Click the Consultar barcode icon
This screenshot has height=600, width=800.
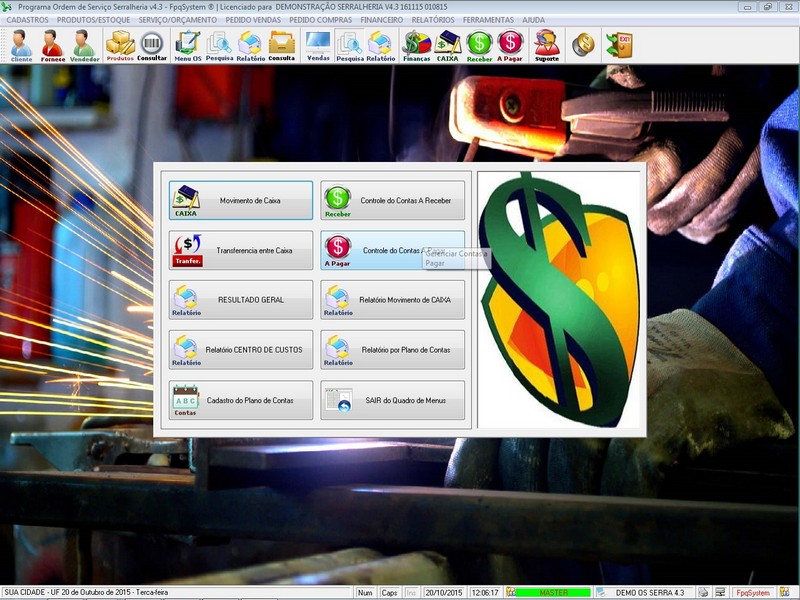[x=152, y=45]
